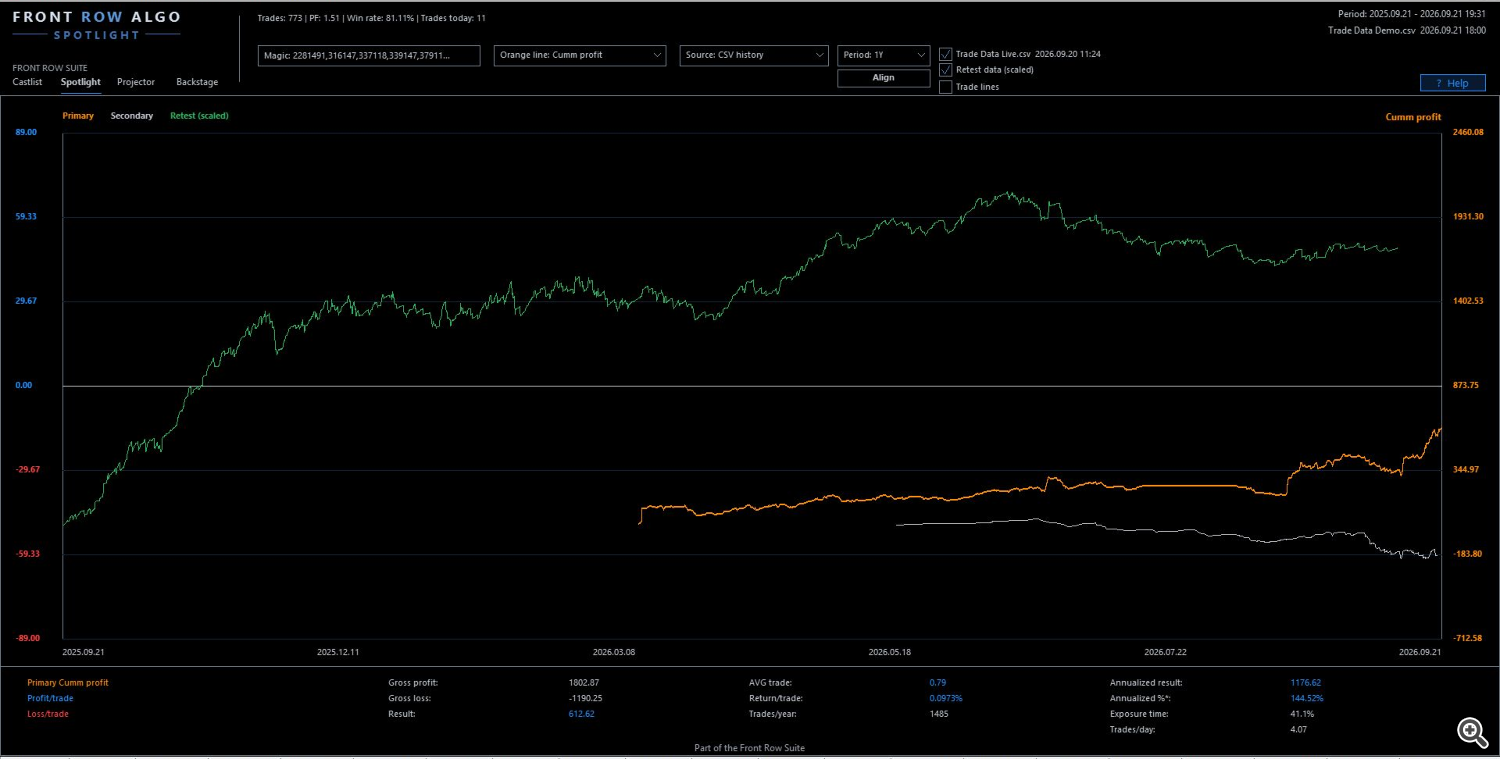Select the Secondary legend label

pos(132,116)
